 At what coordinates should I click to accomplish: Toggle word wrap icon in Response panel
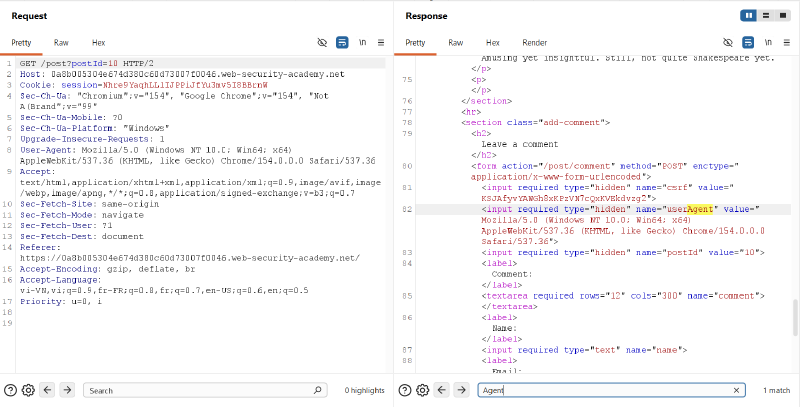[x=748, y=42]
